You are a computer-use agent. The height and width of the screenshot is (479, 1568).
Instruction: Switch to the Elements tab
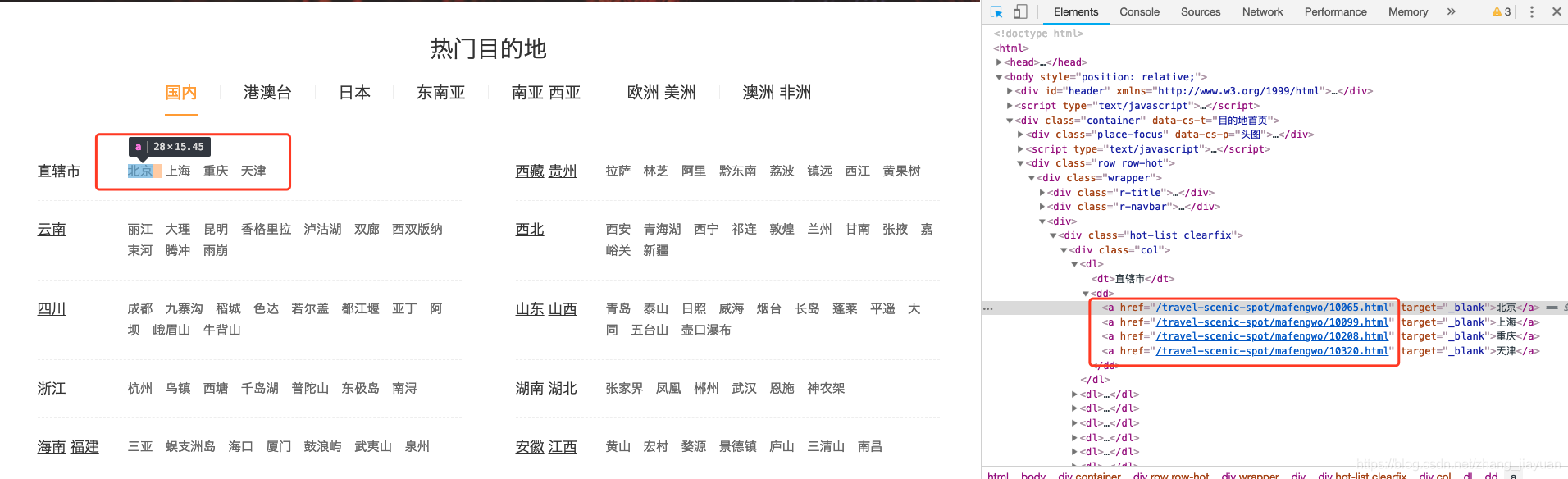pos(1076,11)
